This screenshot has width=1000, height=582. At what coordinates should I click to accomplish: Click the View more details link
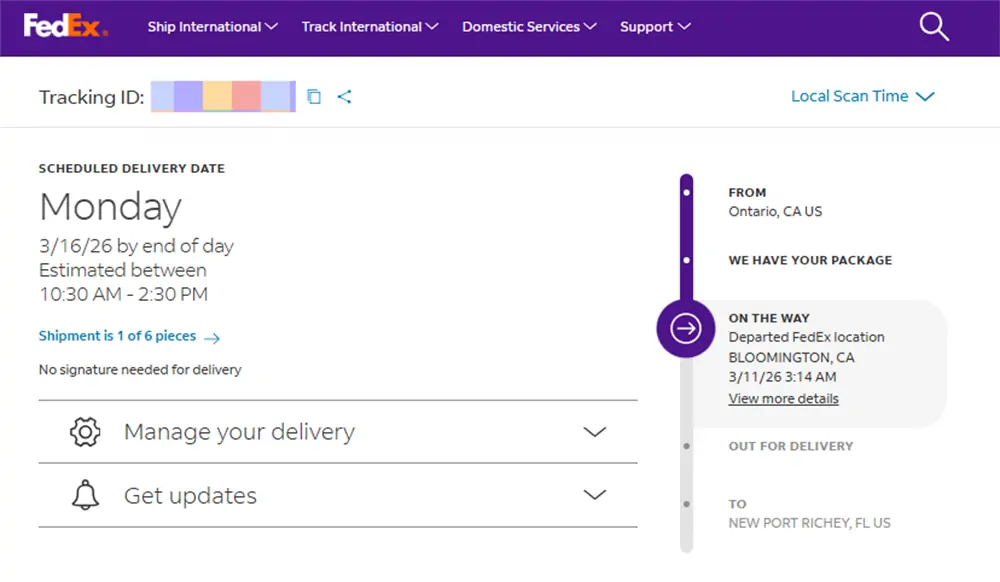tap(783, 399)
